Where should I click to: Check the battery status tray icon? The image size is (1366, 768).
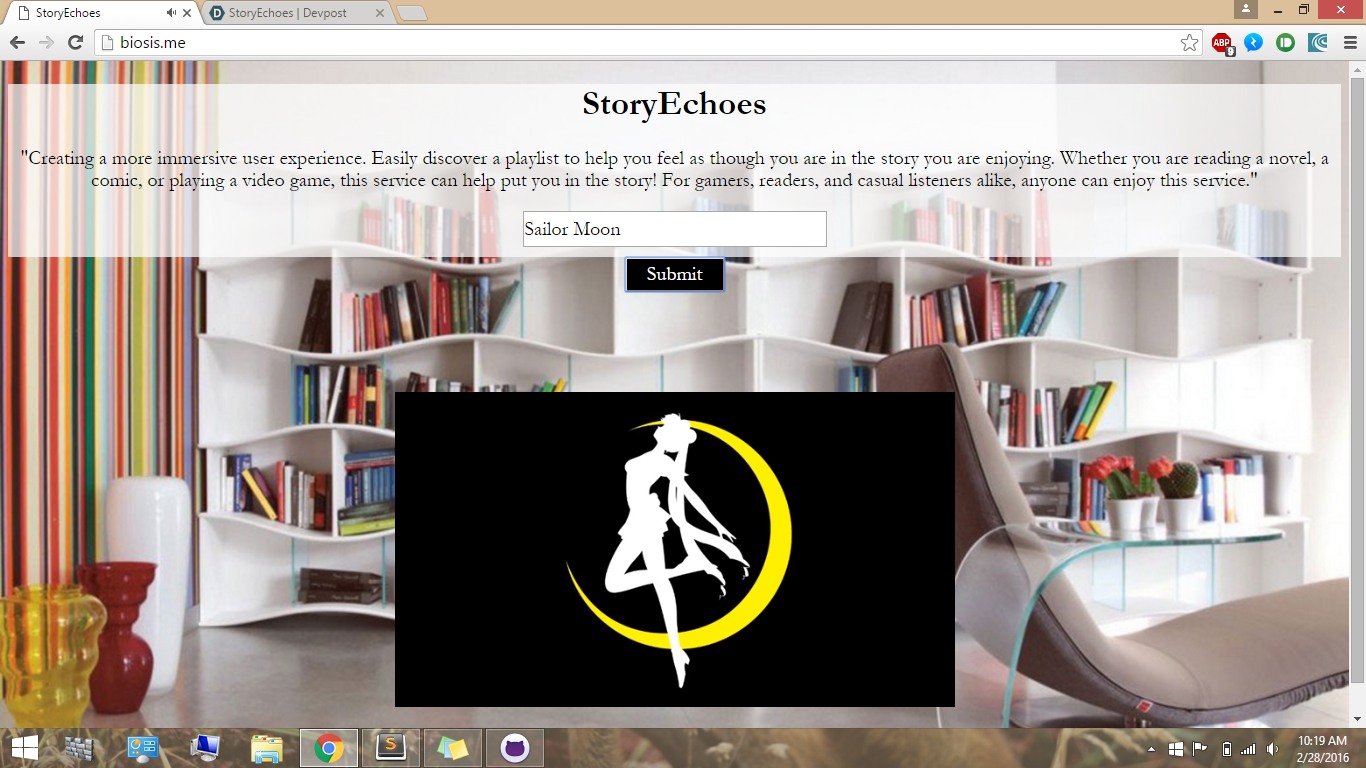[x=1226, y=748]
